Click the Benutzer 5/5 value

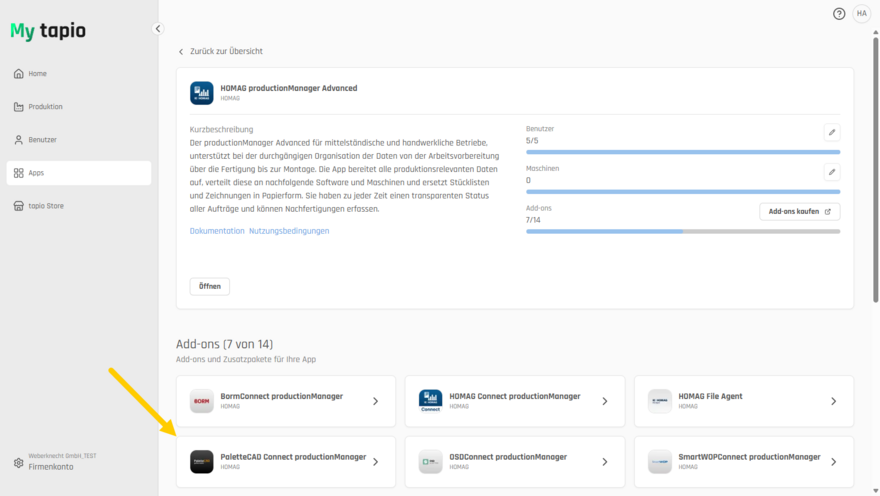click(x=532, y=141)
